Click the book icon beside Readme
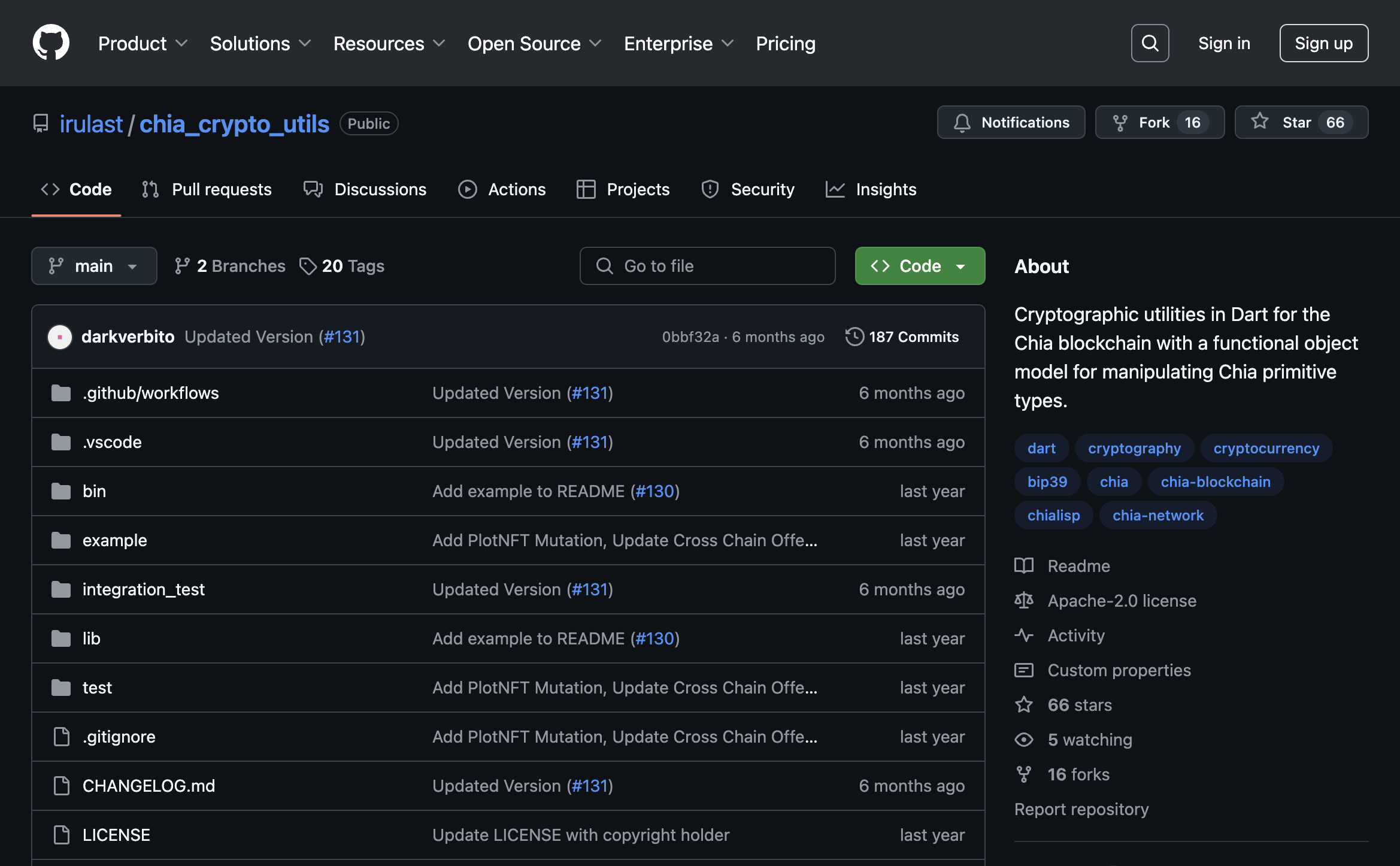Screen dimensions: 1400x866 click(x=1024, y=565)
